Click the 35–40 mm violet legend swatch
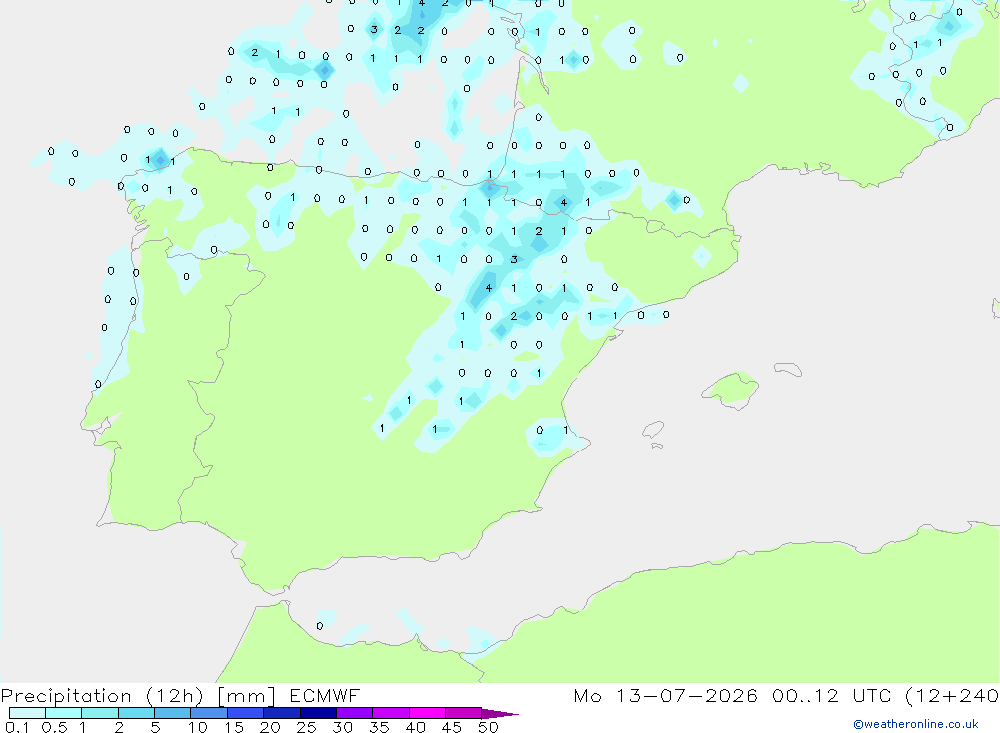The image size is (1000, 733). tap(391, 713)
